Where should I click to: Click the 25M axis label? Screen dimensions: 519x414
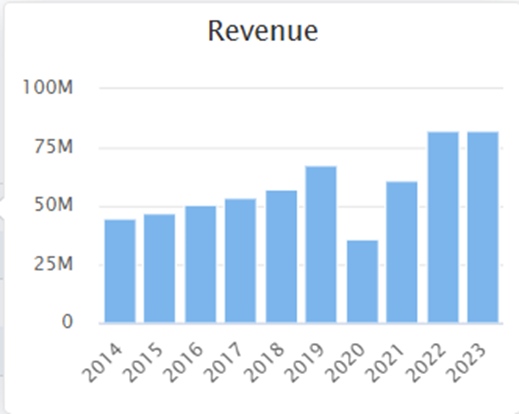53,264
